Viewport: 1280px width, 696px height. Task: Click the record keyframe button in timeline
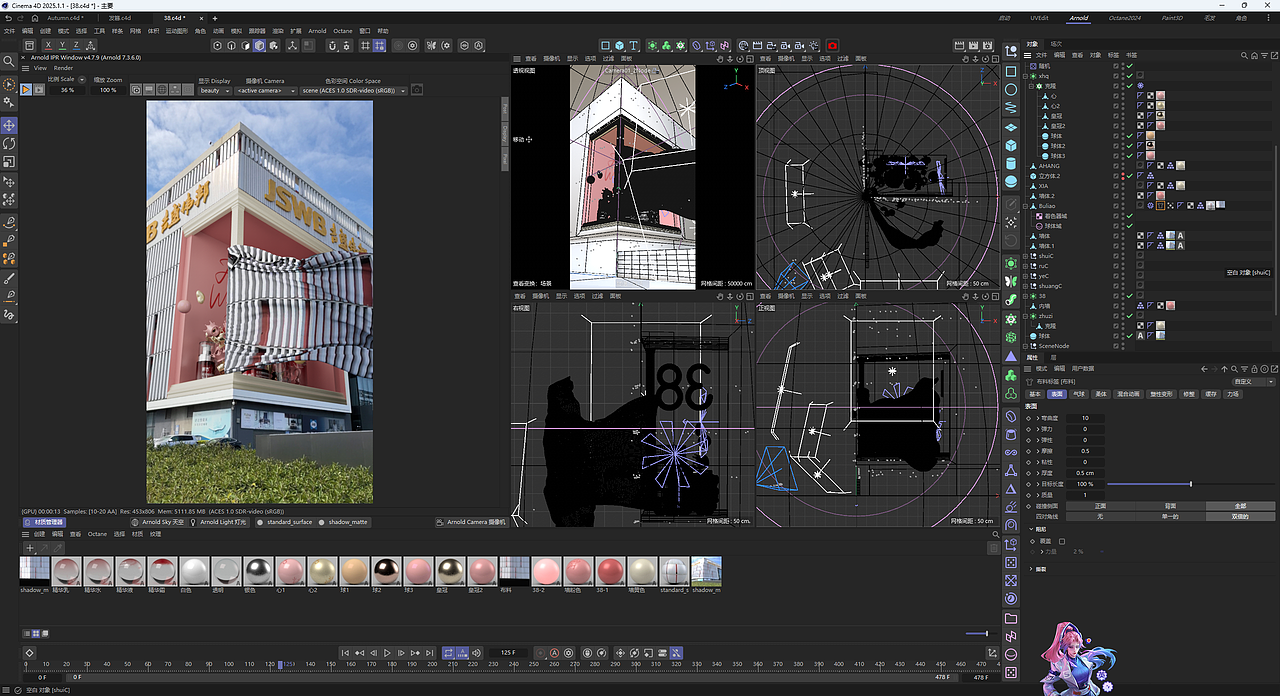pyautogui.click(x=541, y=653)
